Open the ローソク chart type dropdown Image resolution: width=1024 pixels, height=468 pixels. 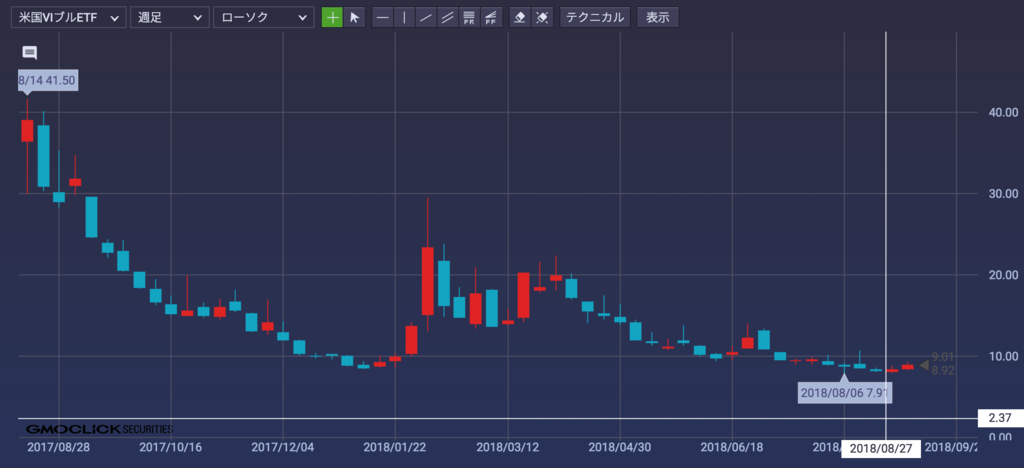(263, 18)
